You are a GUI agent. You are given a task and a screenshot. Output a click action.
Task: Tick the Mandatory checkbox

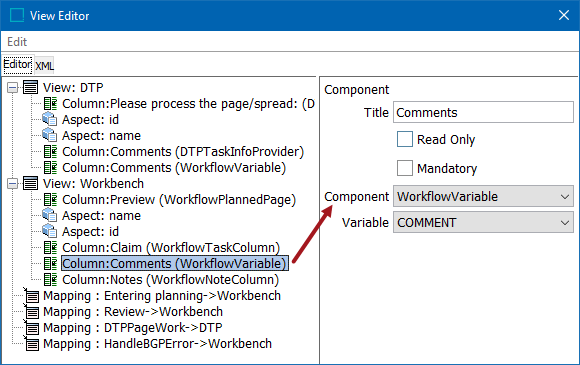tap(405, 168)
